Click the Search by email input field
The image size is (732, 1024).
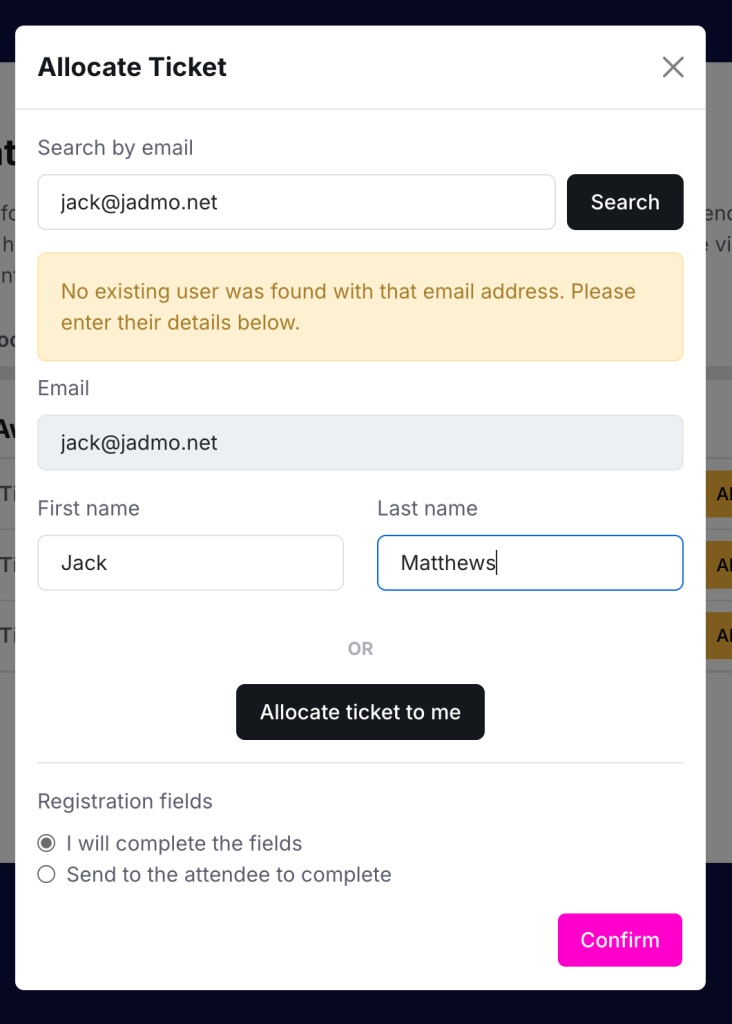pos(296,202)
